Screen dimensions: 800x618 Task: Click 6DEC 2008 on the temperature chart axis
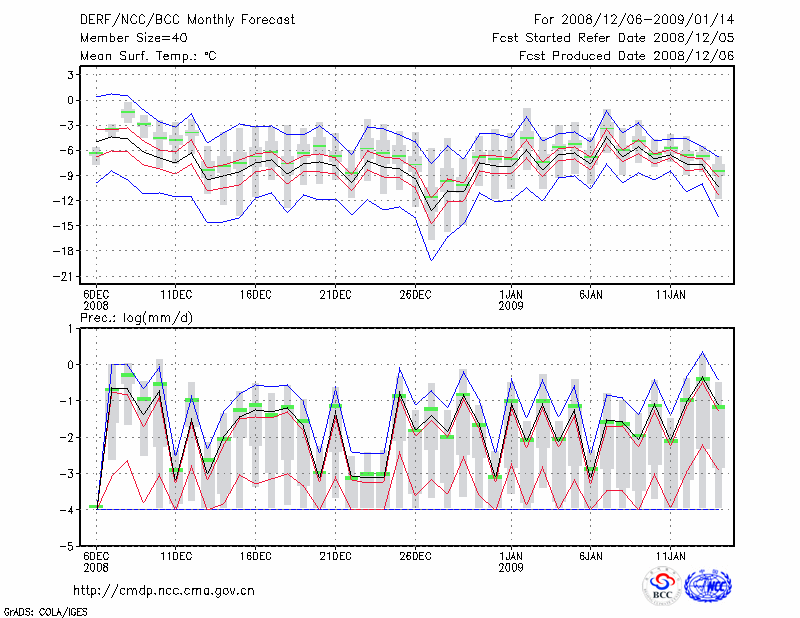96,300
